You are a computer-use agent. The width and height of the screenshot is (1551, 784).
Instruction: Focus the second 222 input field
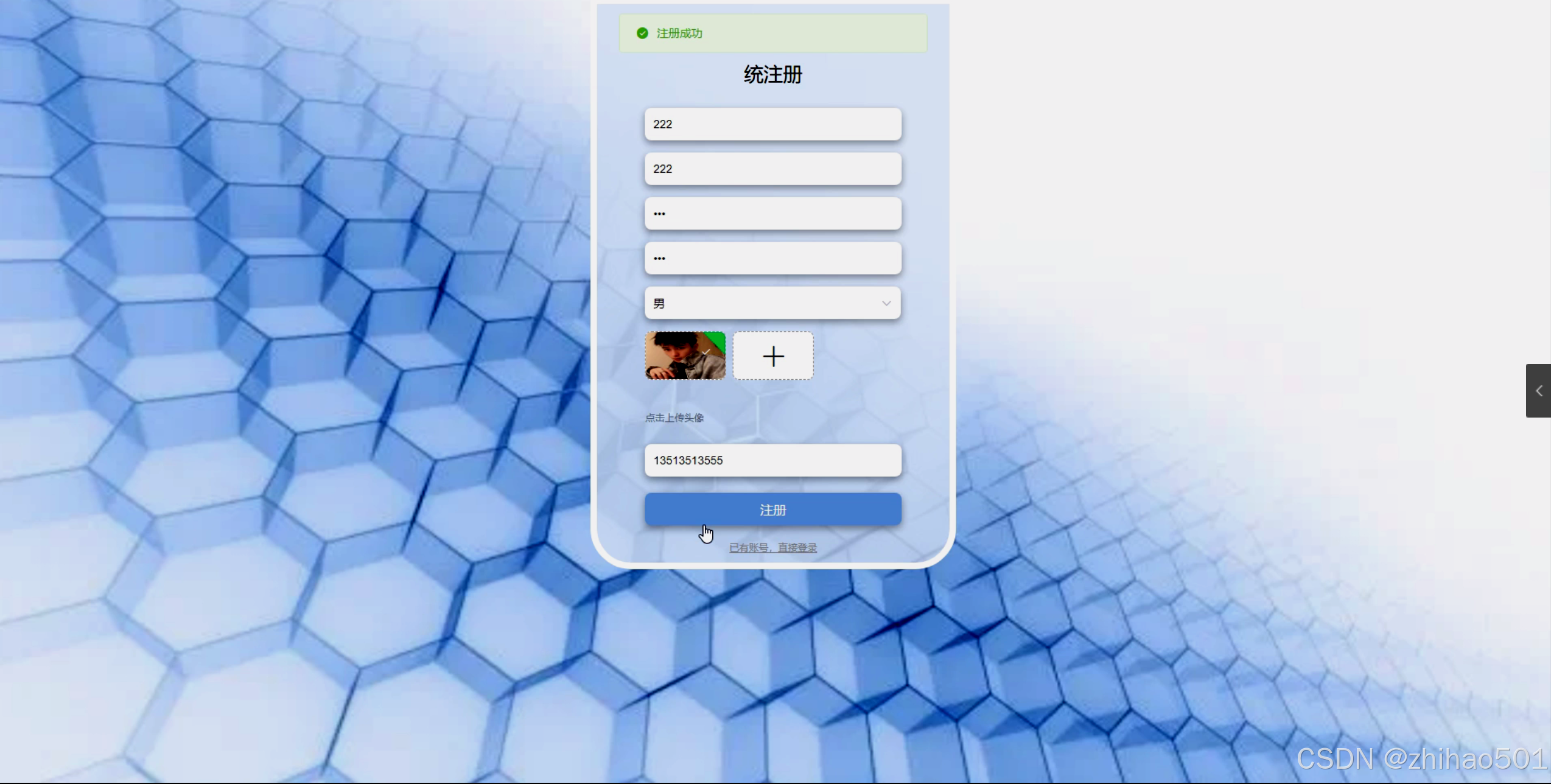click(x=773, y=169)
